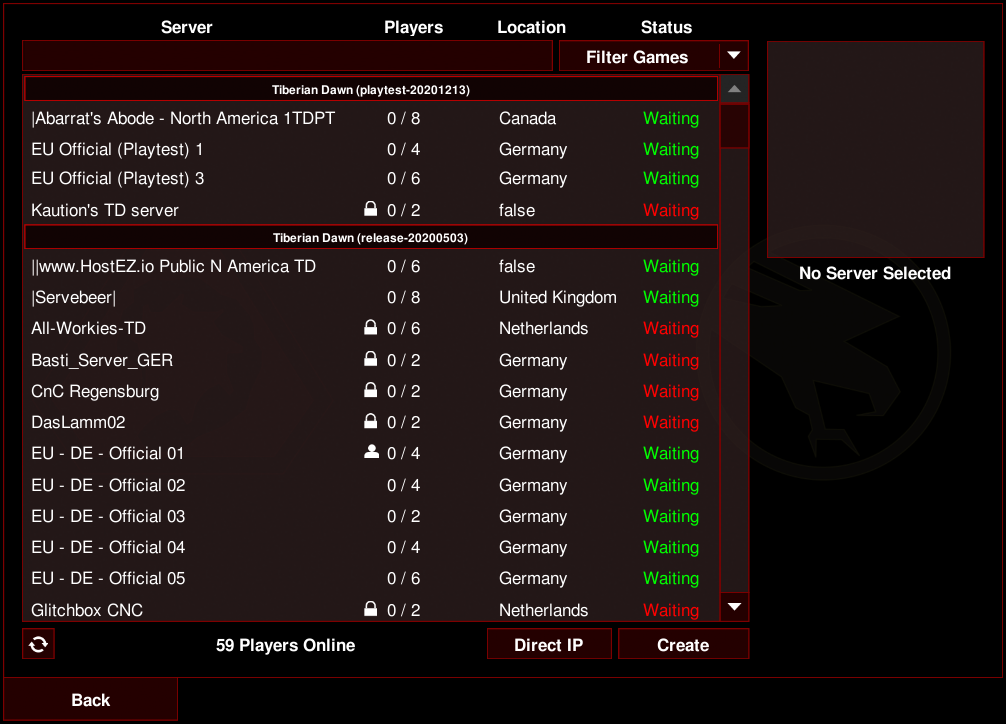
Task: Collapse the Tiberian Dawn release-20200503 group
Action: 371,237
